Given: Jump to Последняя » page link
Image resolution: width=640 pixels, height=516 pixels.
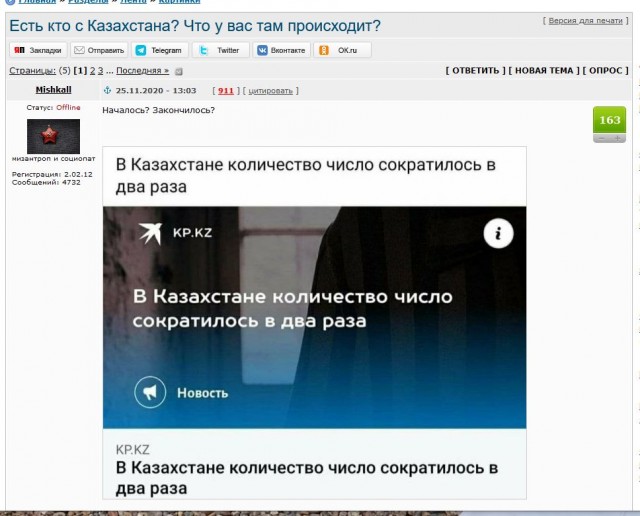Looking at the screenshot, I should click(142, 71).
